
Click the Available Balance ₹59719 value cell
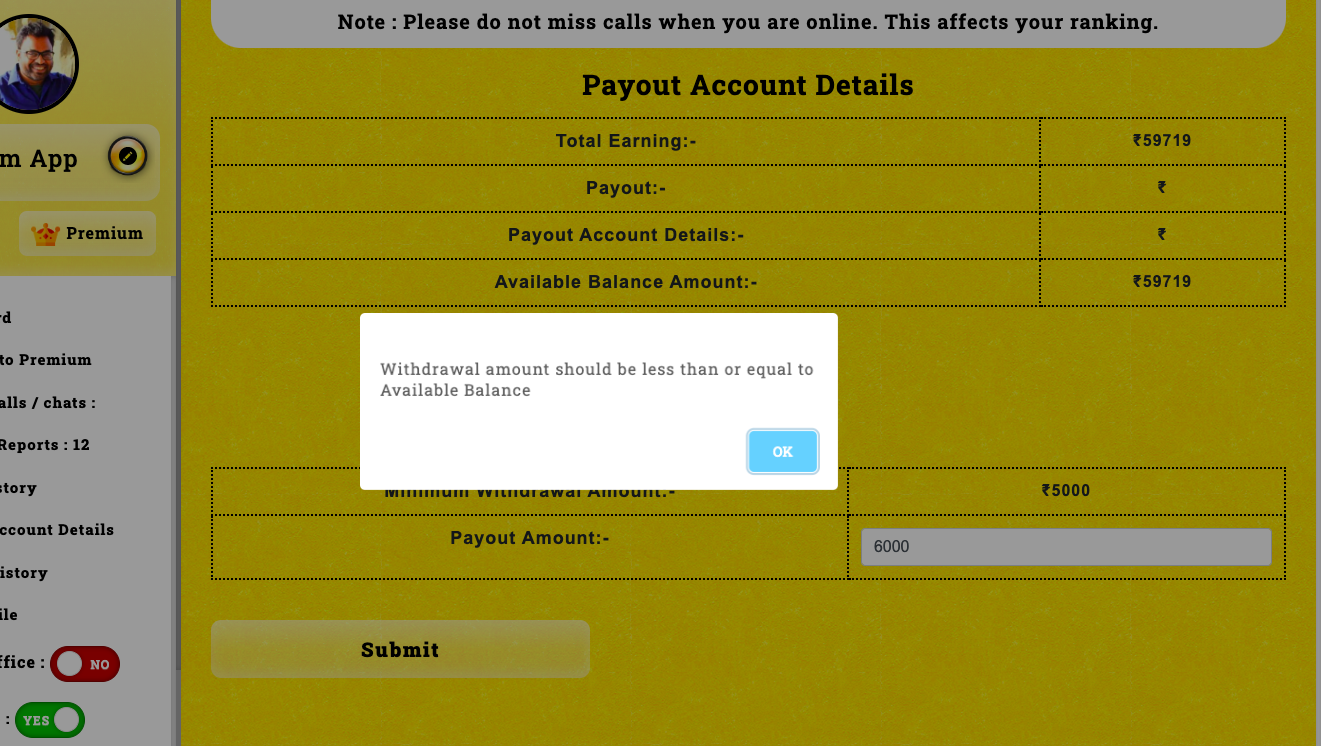point(1162,282)
